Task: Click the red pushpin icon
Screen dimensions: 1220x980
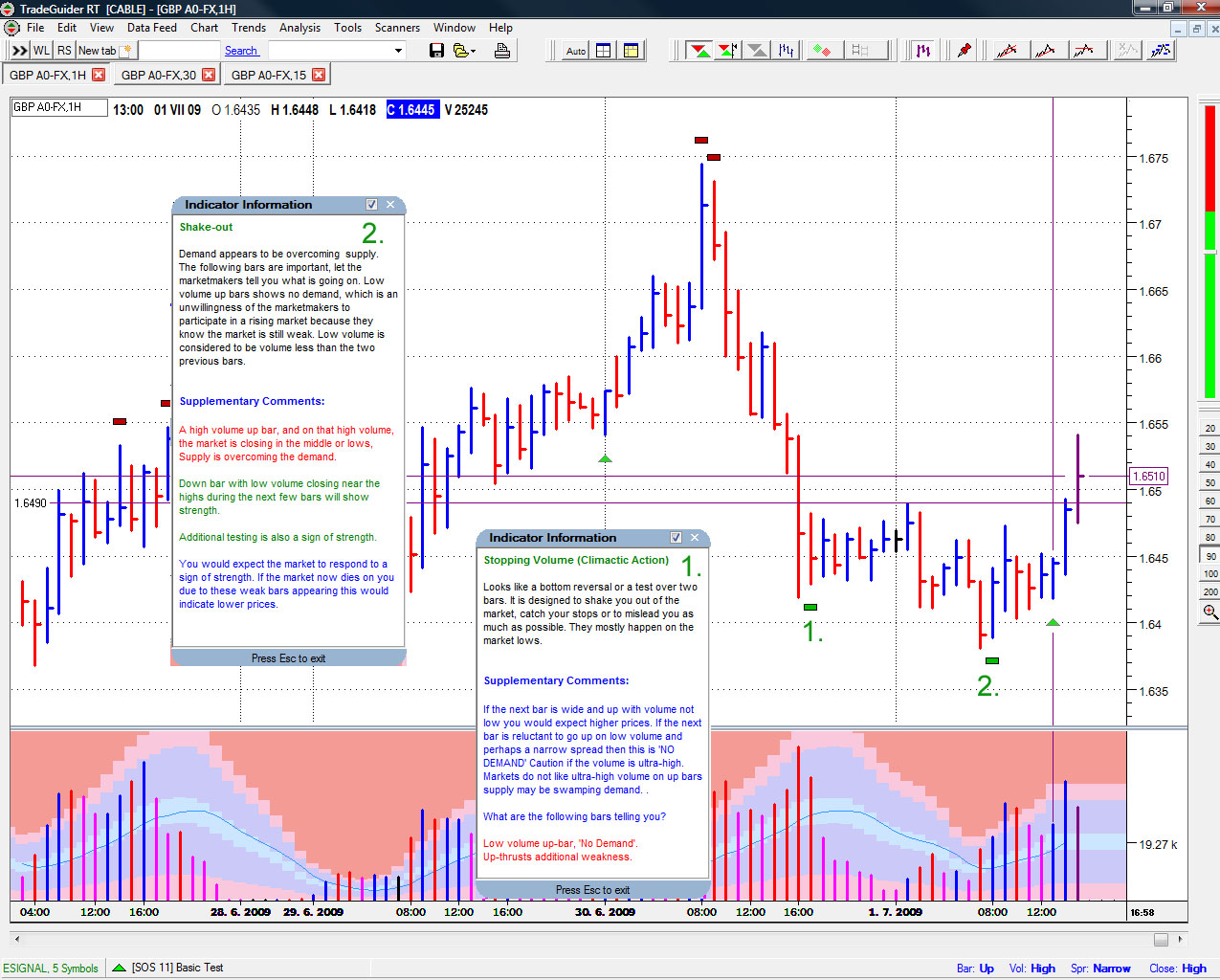Action: tap(965, 51)
